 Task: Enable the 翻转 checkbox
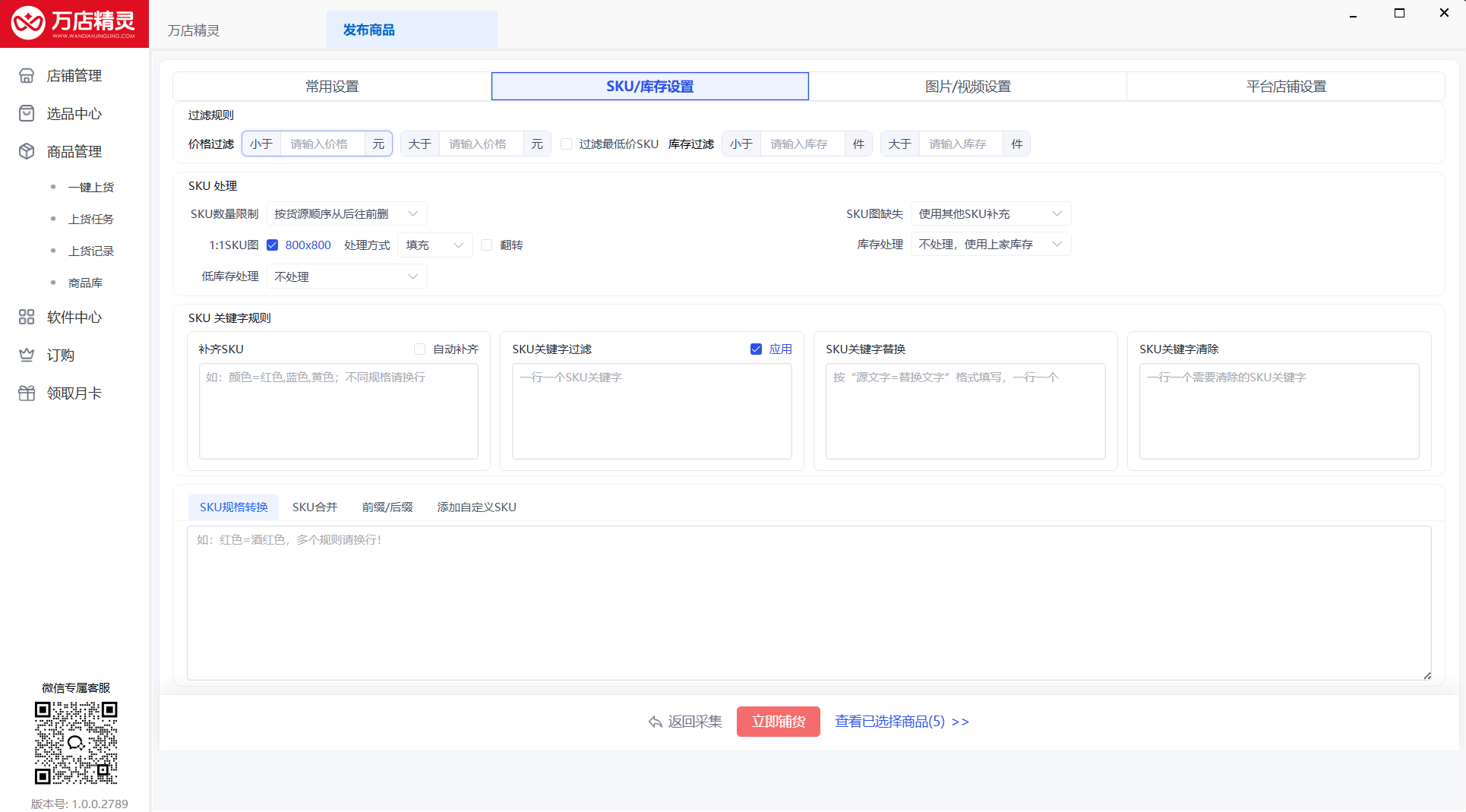pyautogui.click(x=487, y=245)
